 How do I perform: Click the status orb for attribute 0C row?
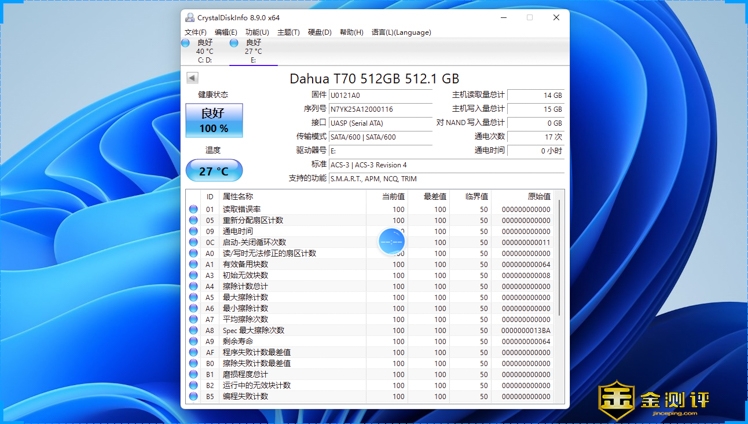tap(193, 242)
